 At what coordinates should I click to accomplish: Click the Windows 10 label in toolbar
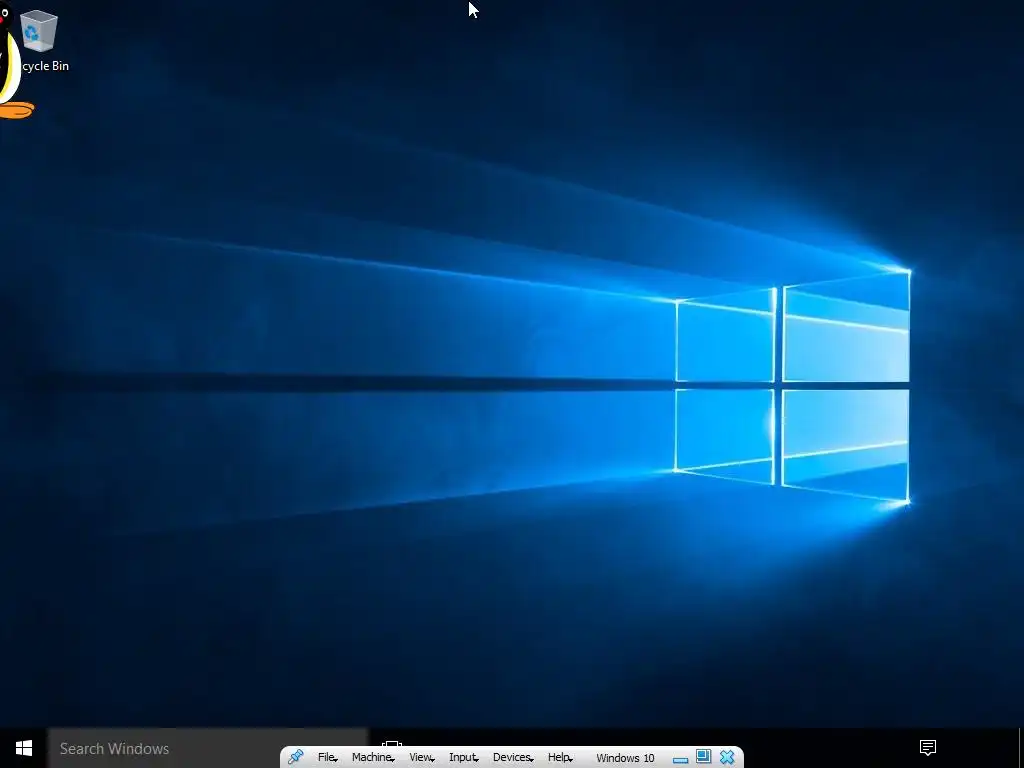pos(625,758)
